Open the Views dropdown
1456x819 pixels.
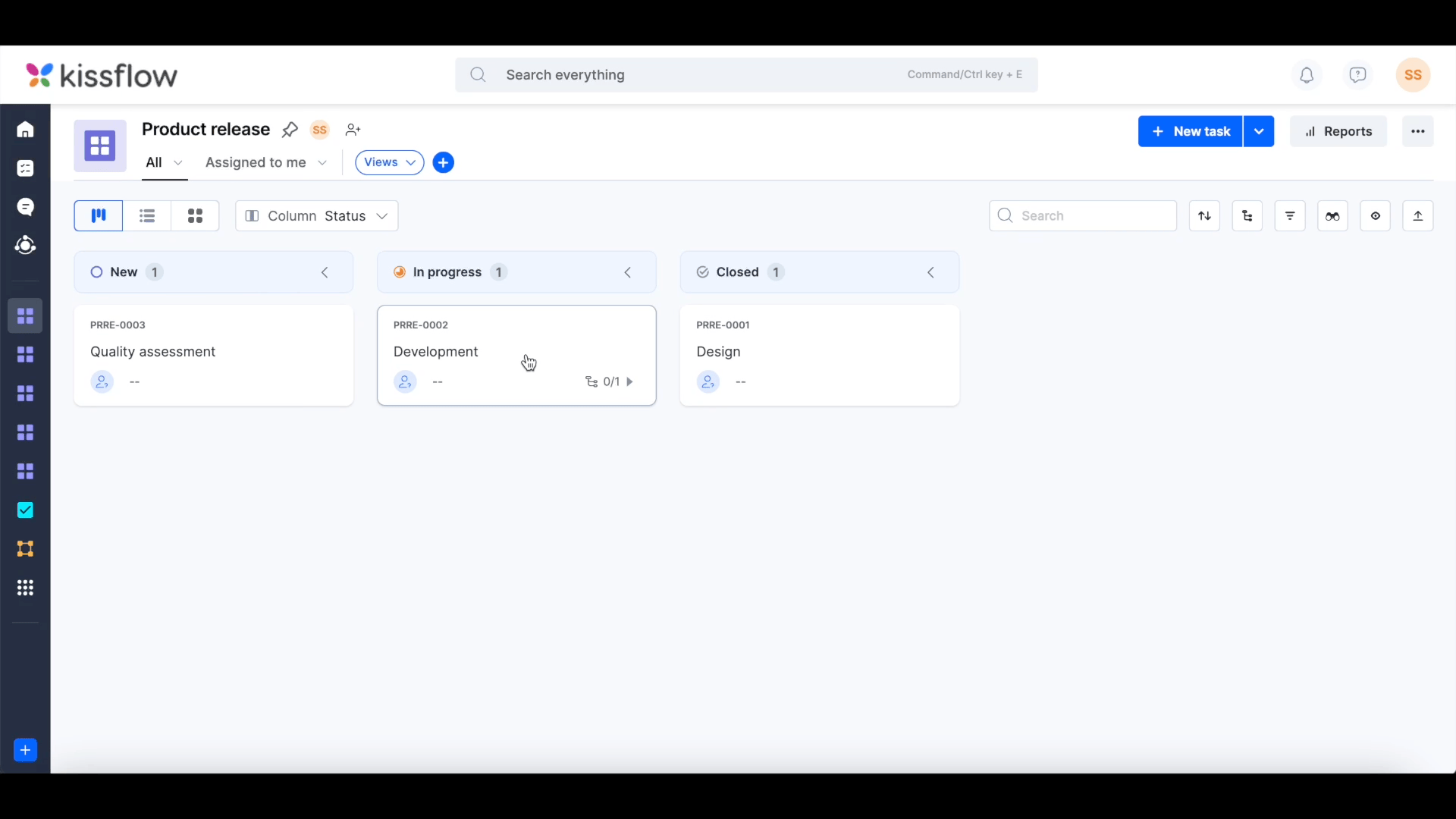point(389,162)
